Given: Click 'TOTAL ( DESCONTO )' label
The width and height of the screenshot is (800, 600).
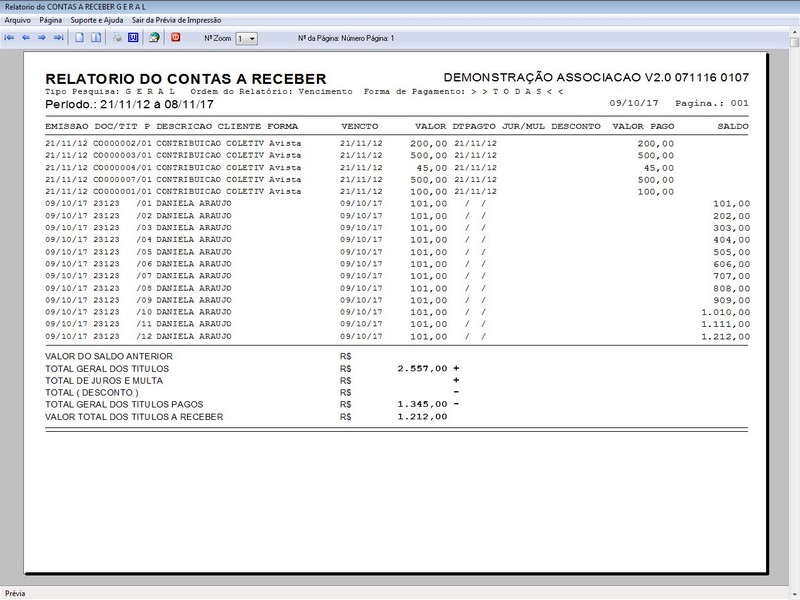Looking at the screenshot, I should point(92,392).
